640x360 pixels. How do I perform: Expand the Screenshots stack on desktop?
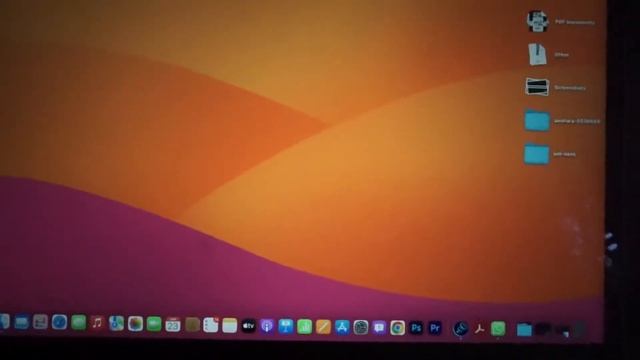pyautogui.click(x=537, y=87)
